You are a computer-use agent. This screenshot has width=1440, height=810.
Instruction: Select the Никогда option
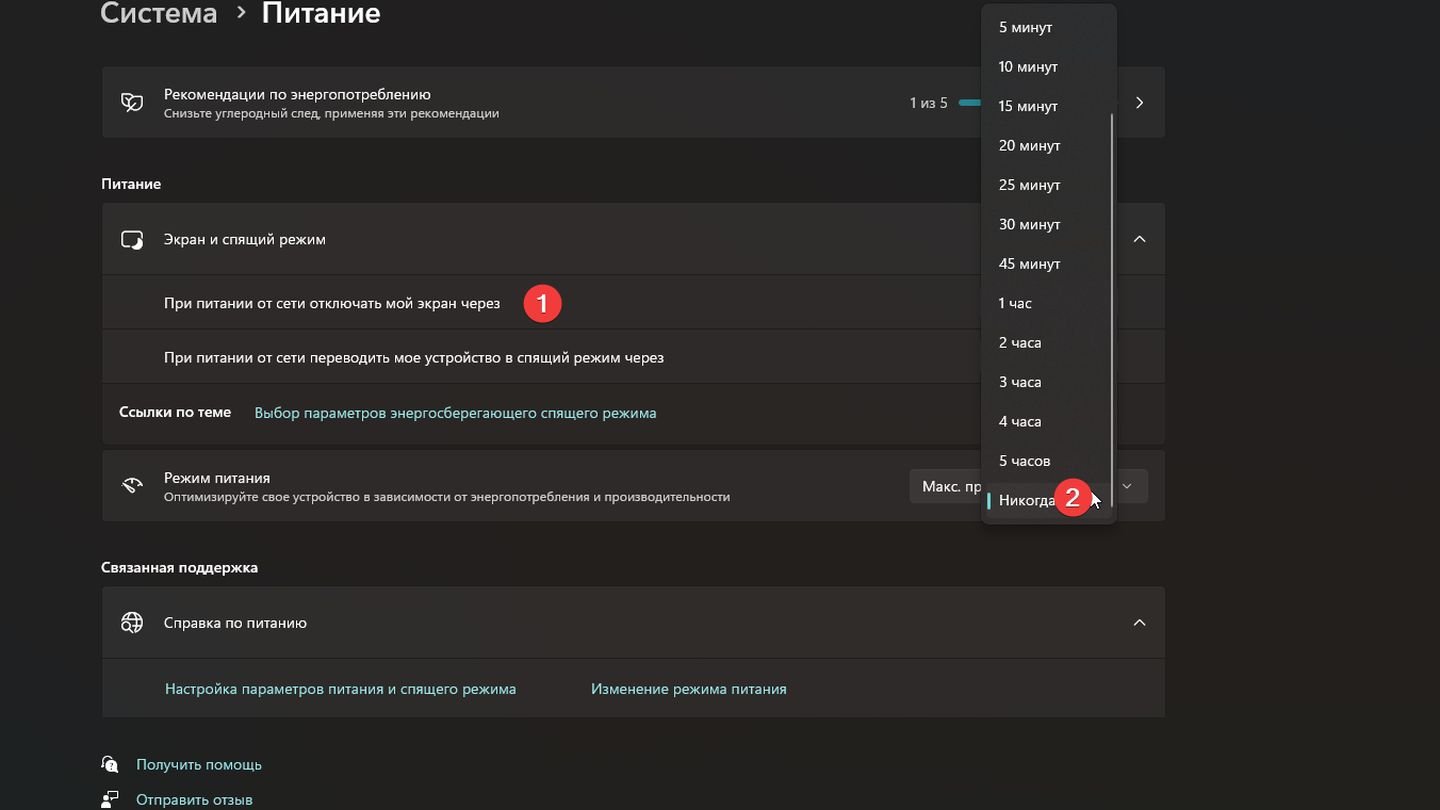coord(1048,500)
